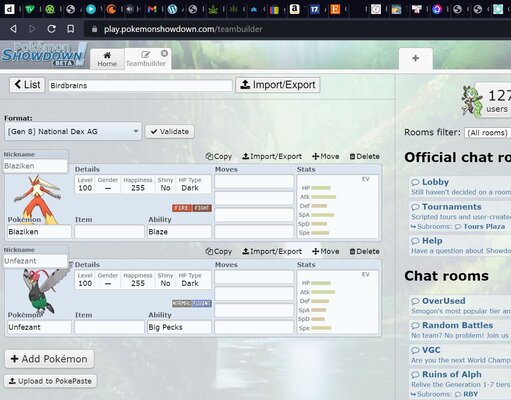Switch to the Amazon browser tab

(294, 9)
